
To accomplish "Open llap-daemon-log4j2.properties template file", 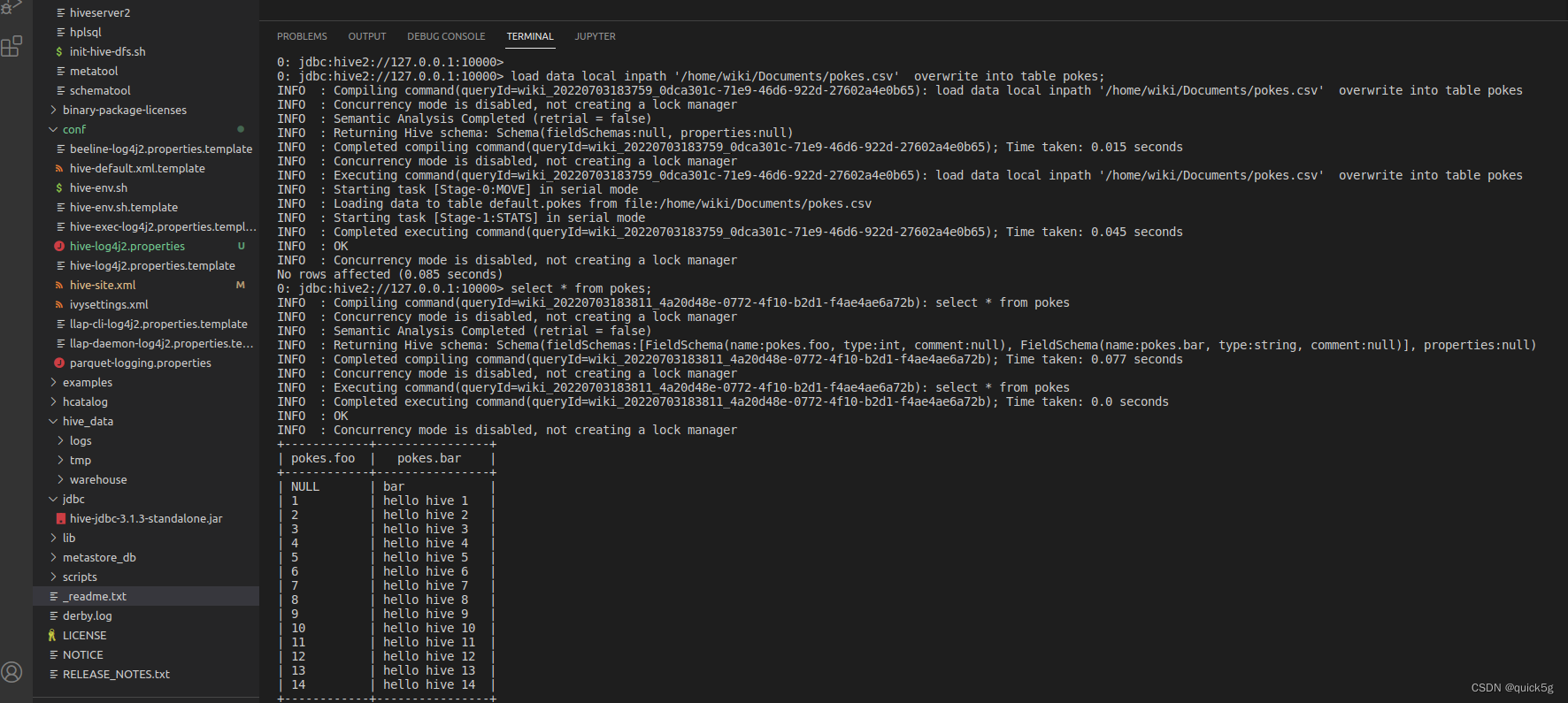I will pyautogui.click(x=146, y=344).
